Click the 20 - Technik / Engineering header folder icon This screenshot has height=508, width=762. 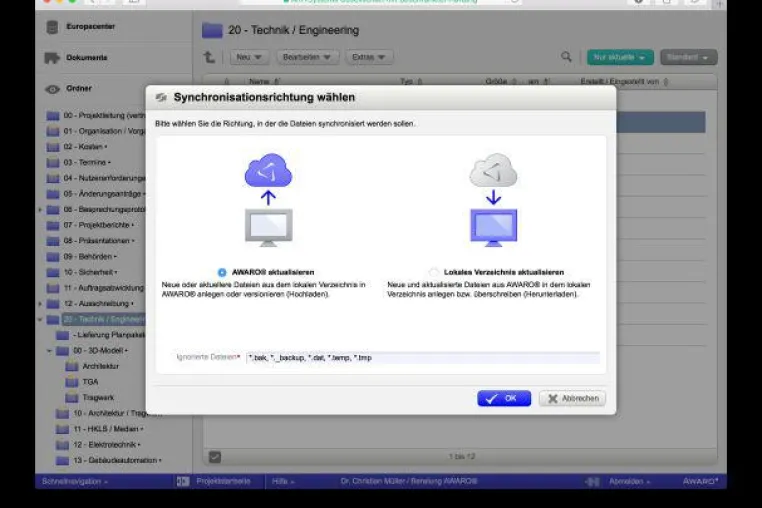coord(212,30)
